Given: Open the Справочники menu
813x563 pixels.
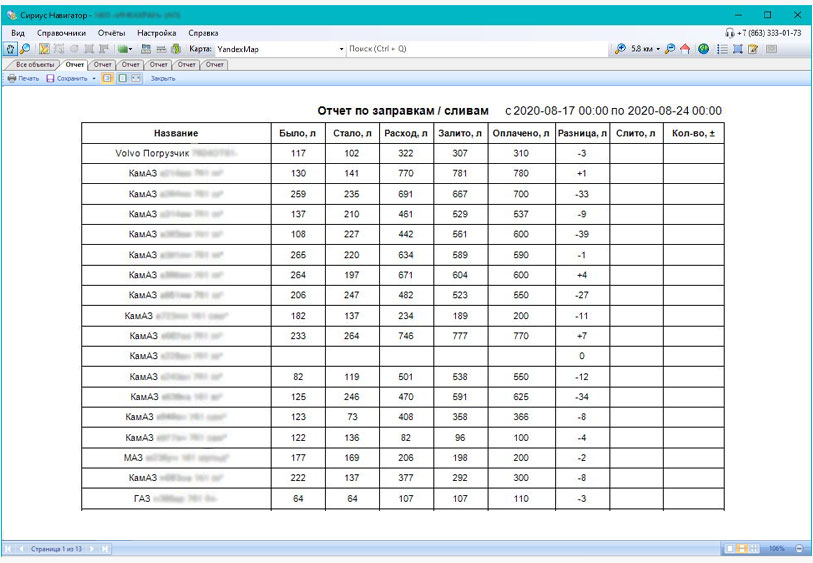Looking at the screenshot, I should coord(61,33).
